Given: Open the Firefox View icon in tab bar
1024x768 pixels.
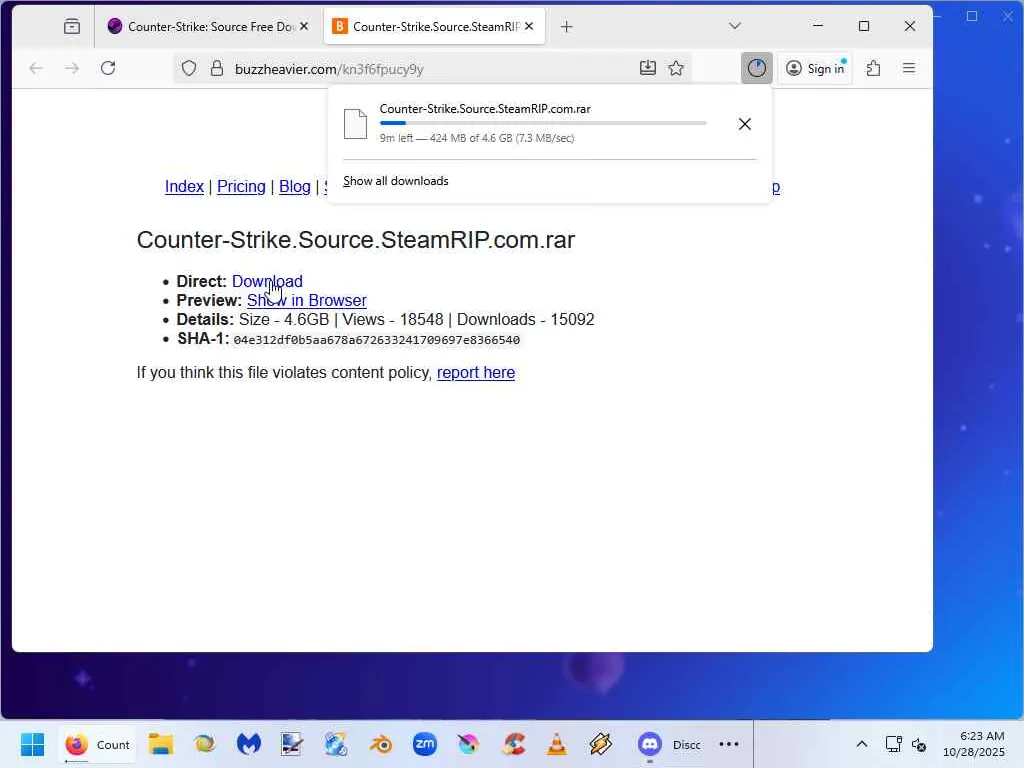Looking at the screenshot, I should (x=72, y=26).
